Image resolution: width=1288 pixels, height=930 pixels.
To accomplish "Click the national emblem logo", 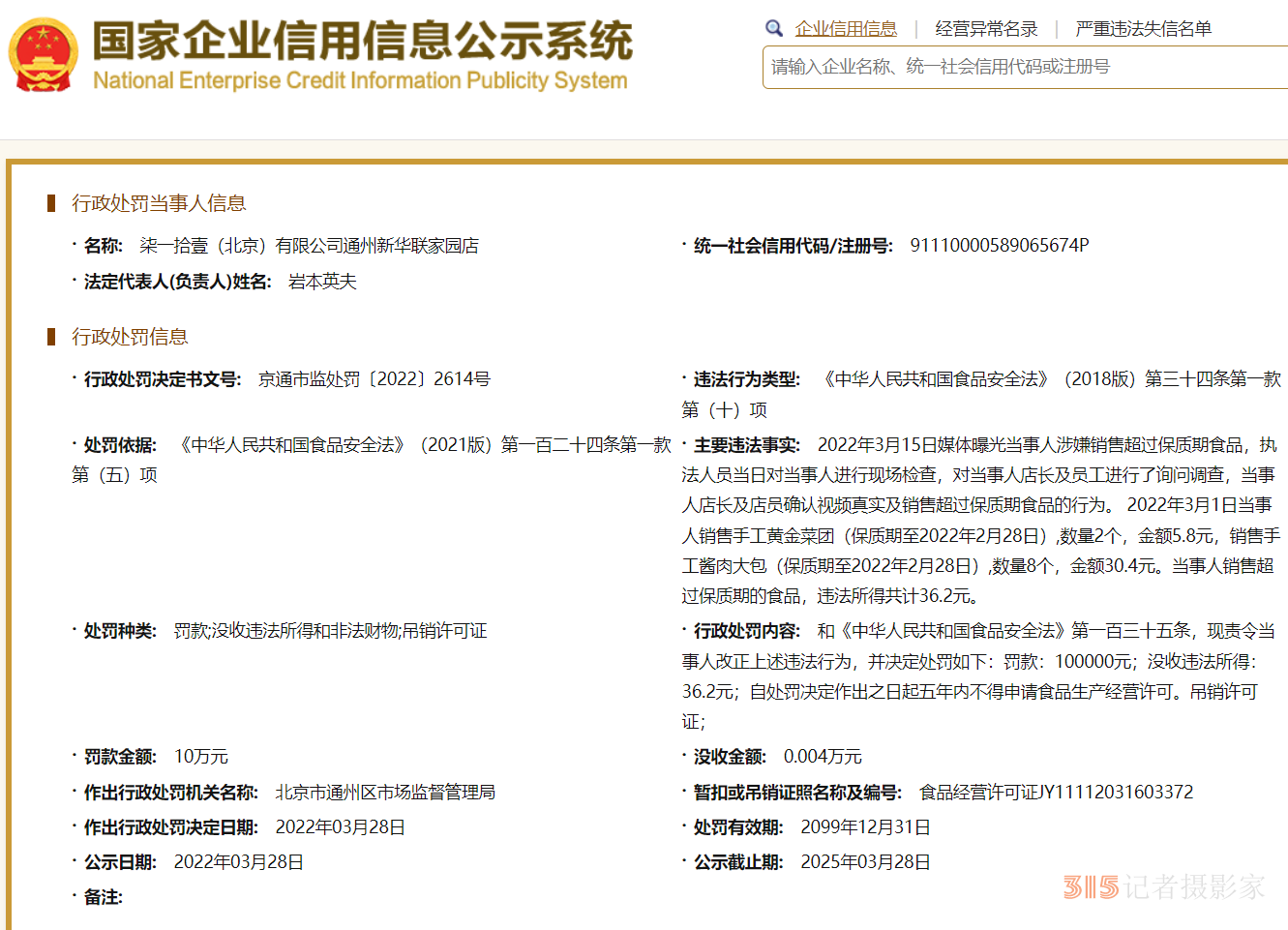I will click(x=43, y=54).
